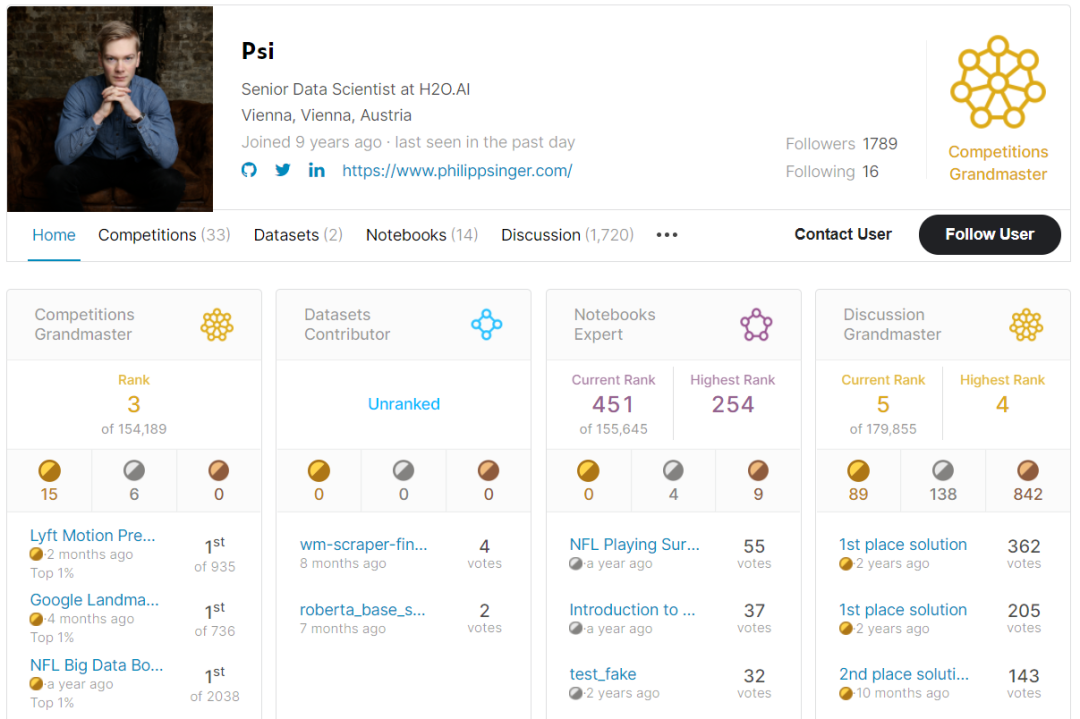Open the Lyft Motion Prediction competition link
The width and height of the screenshot is (1080, 719).
(x=94, y=536)
